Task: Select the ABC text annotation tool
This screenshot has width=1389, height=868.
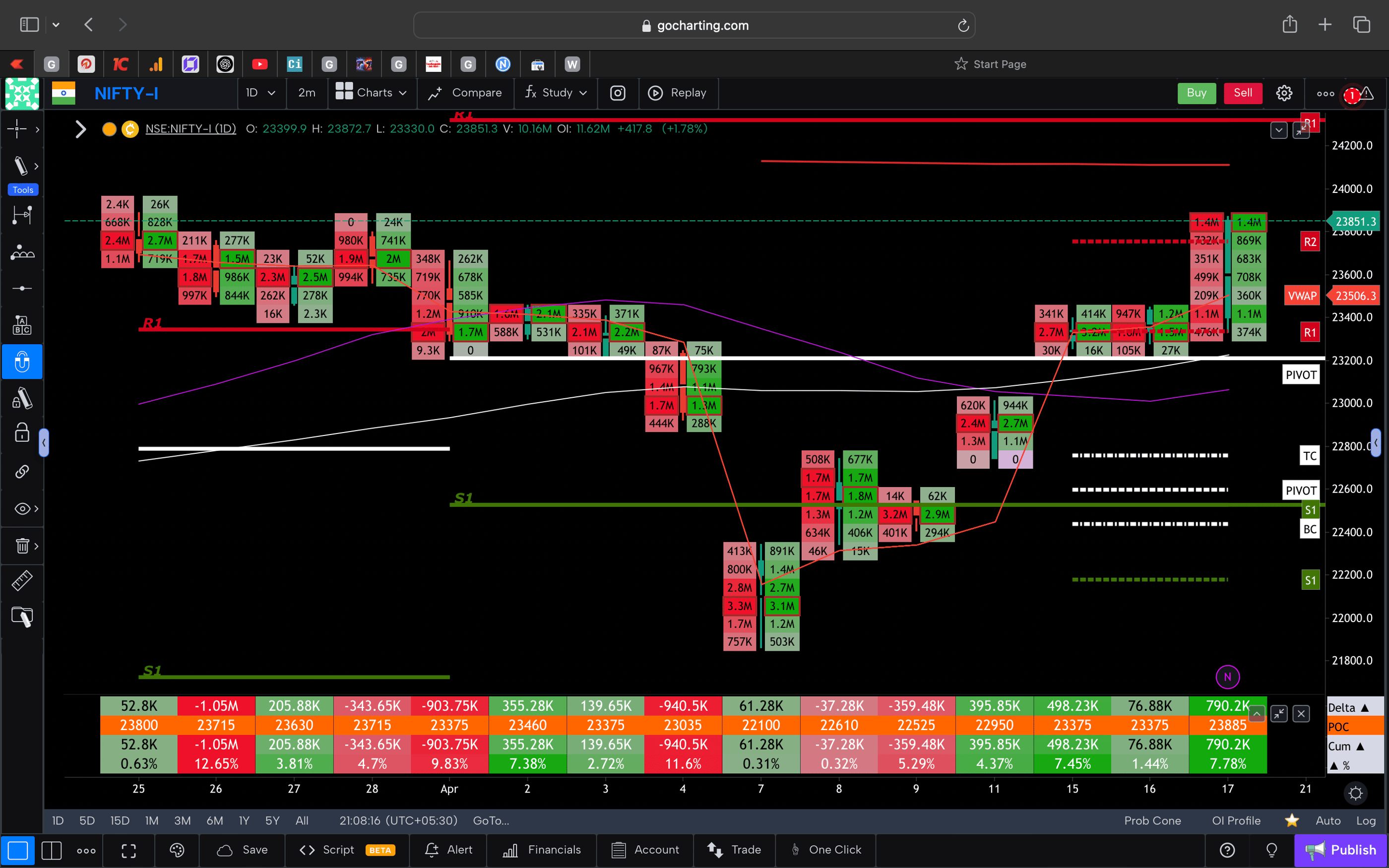Action: [x=22, y=324]
